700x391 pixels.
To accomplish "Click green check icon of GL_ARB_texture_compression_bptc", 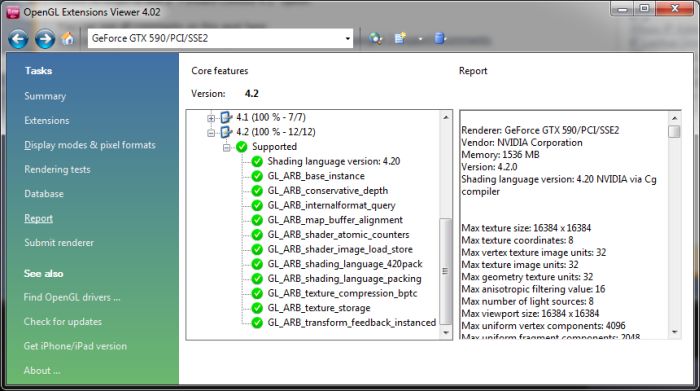I will [257, 293].
